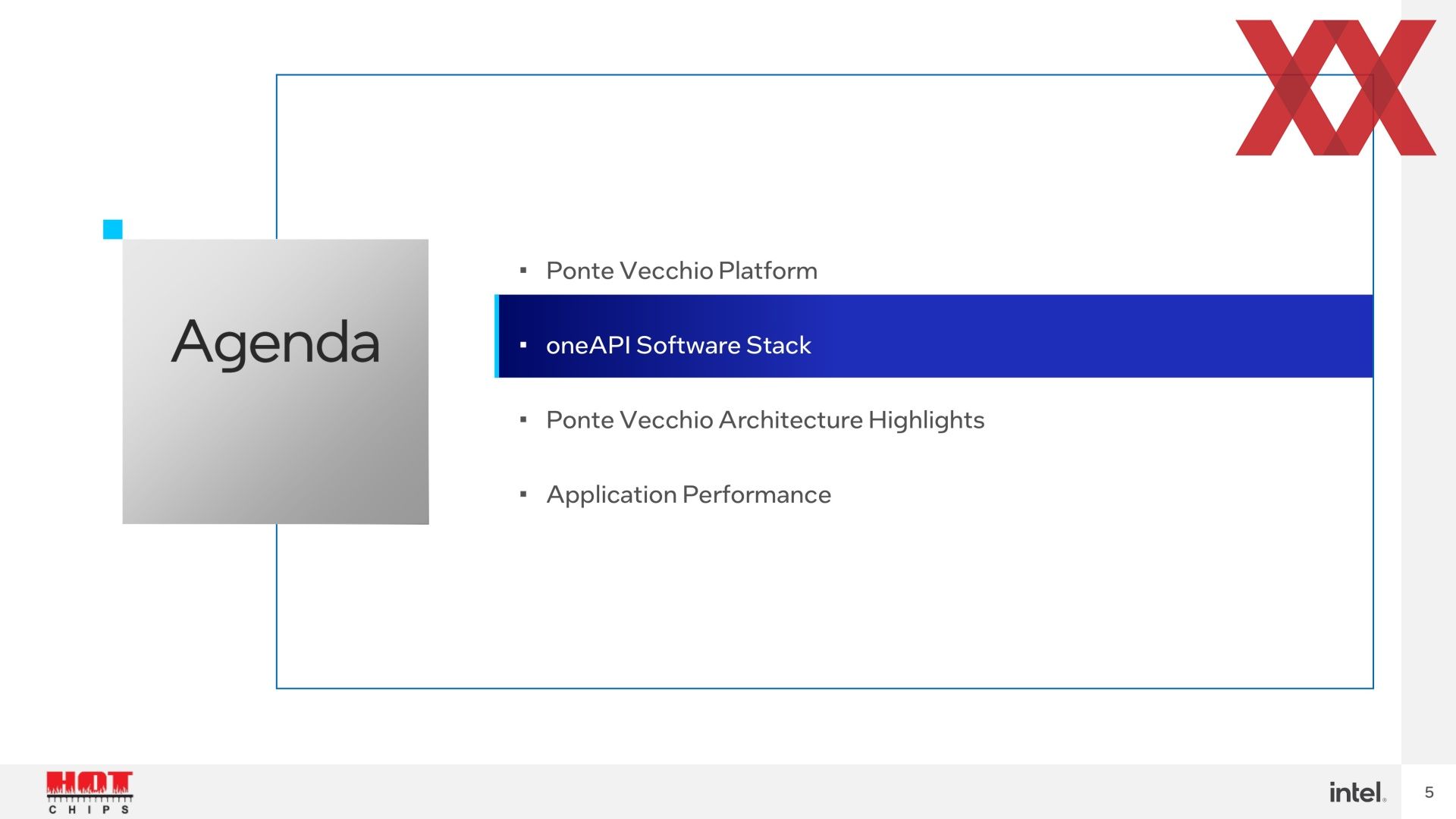The width and height of the screenshot is (1456, 819).
Task: Select the Application Performance agenda item
Action: tap(689, 494)
